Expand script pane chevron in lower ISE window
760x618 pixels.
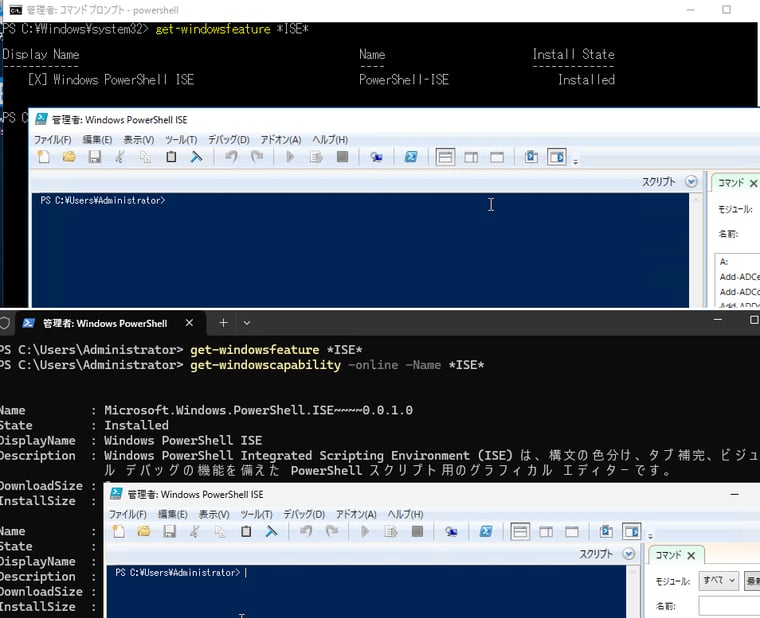click(629, 554)
